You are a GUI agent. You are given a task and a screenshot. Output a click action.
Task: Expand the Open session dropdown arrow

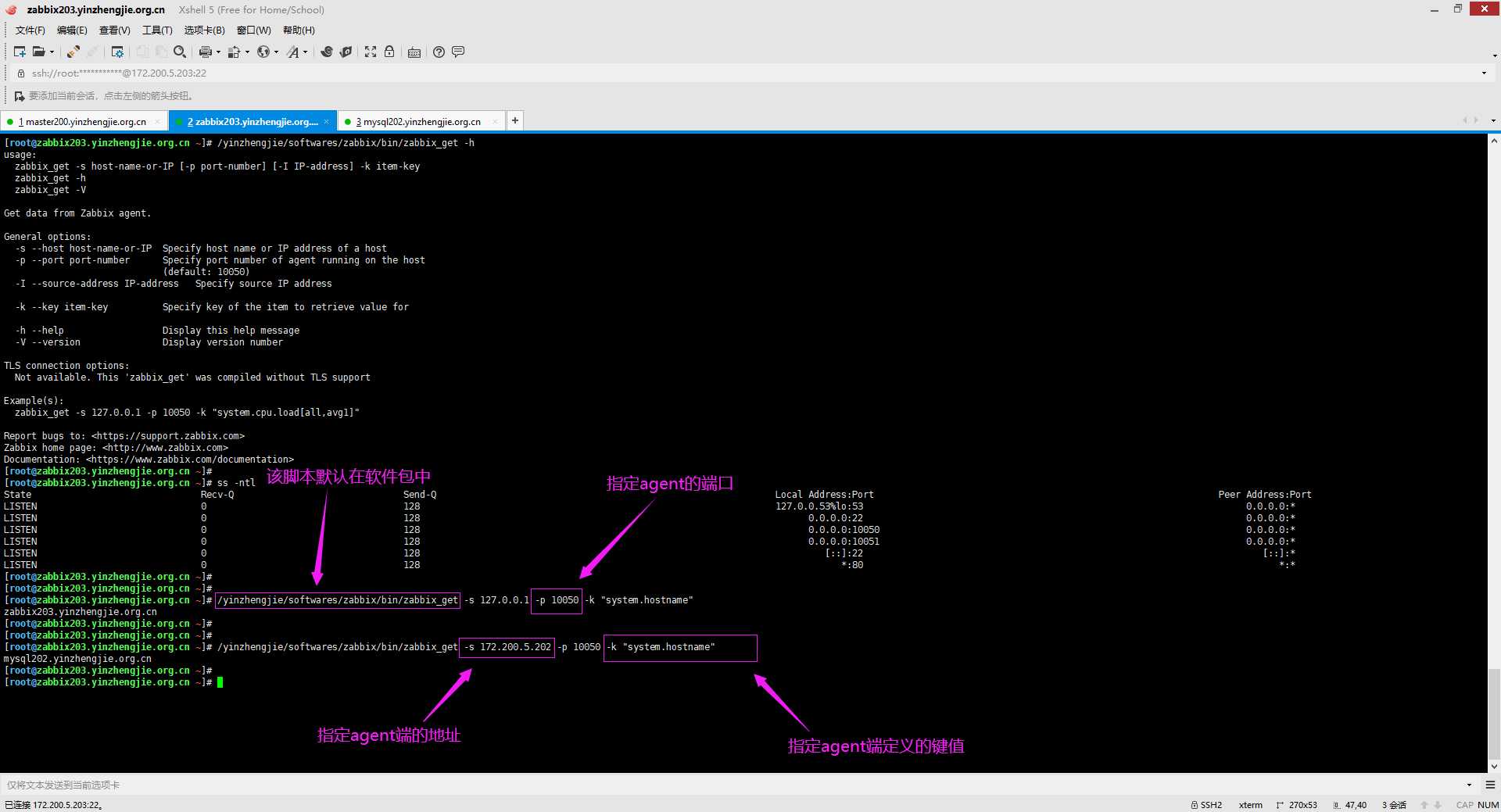tap(52, 52)
